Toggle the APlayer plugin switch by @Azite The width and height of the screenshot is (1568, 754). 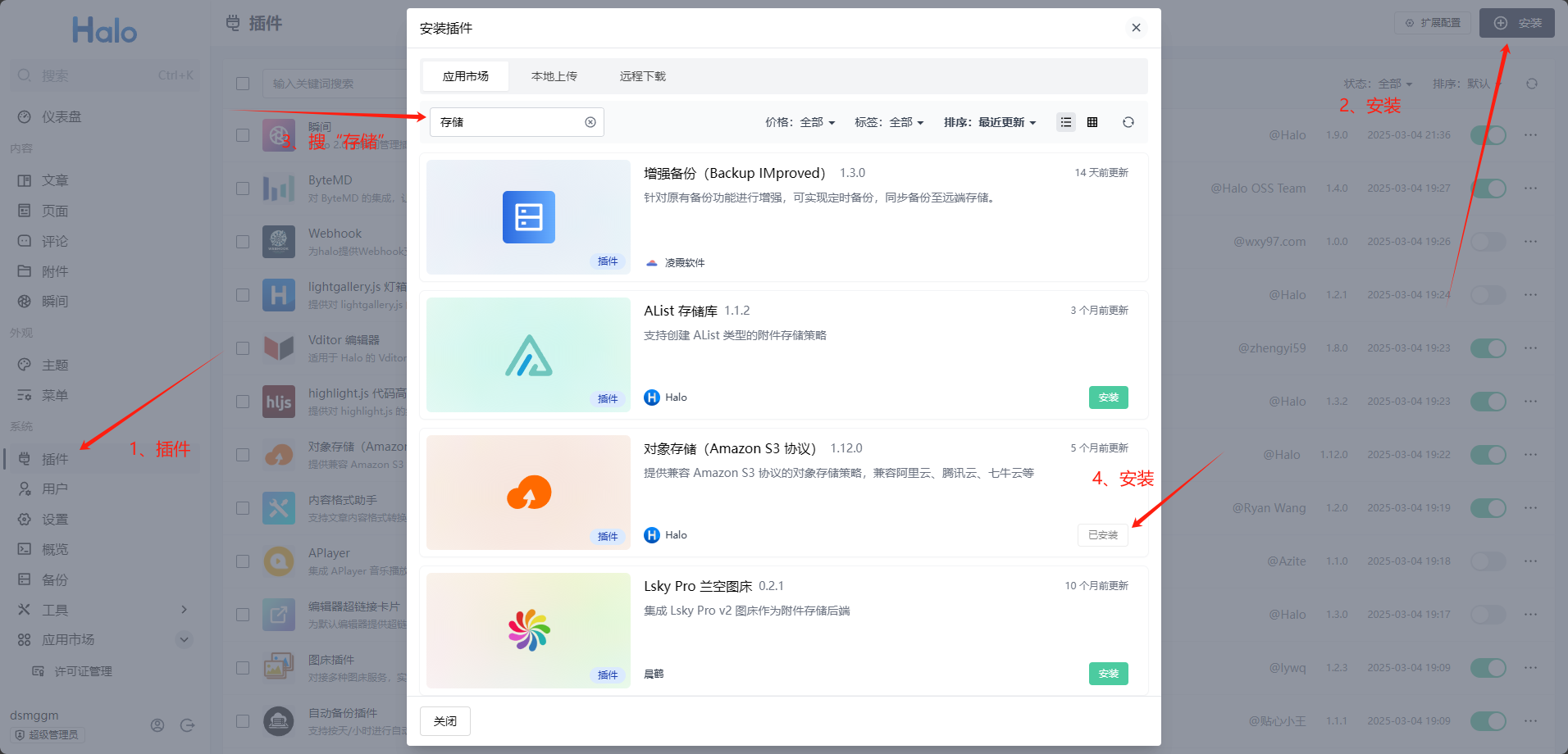coord(1488,561)
